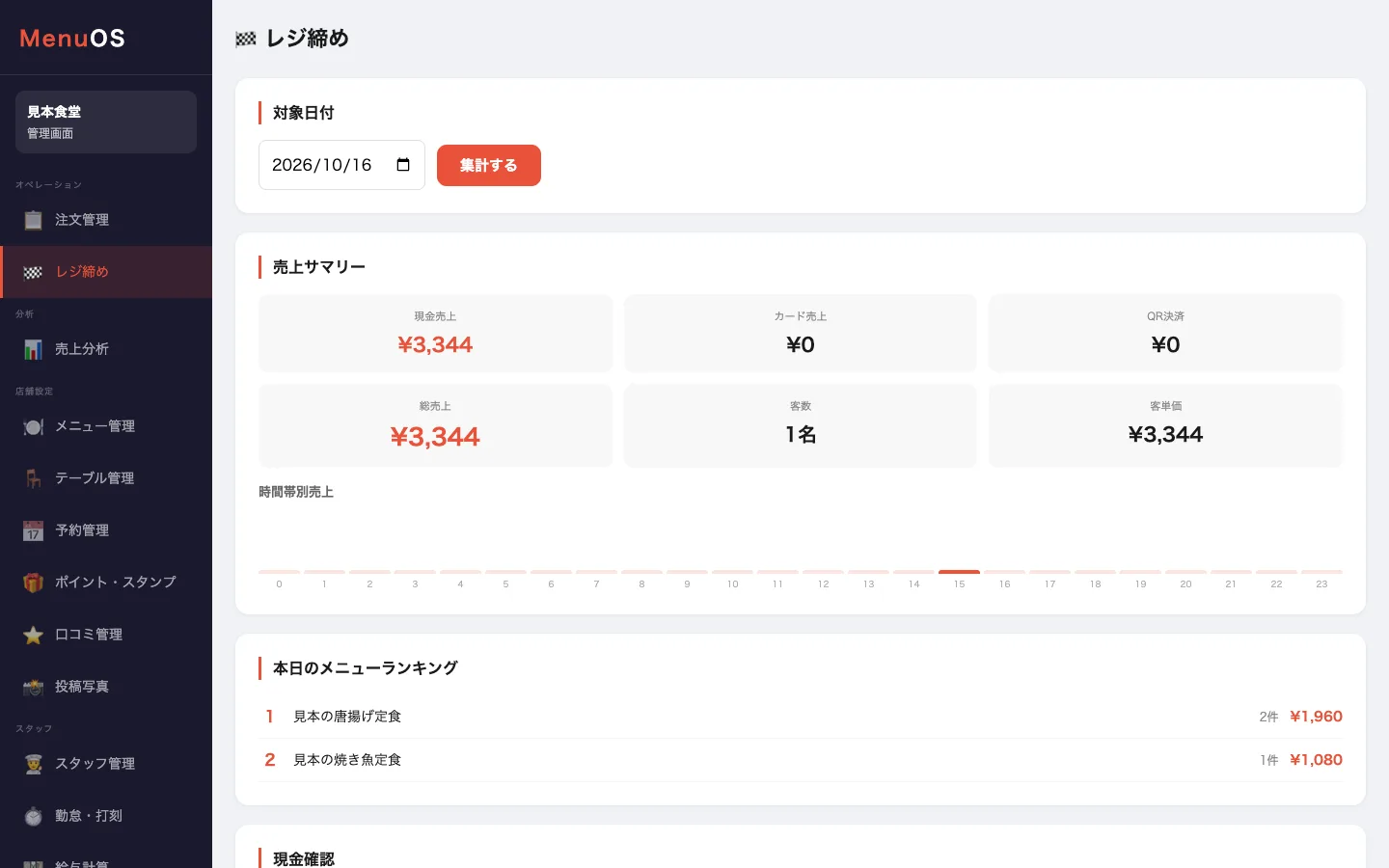Open the date picker calendar icon
This screenshot has width=1389, height=868.
pos(403,165)
